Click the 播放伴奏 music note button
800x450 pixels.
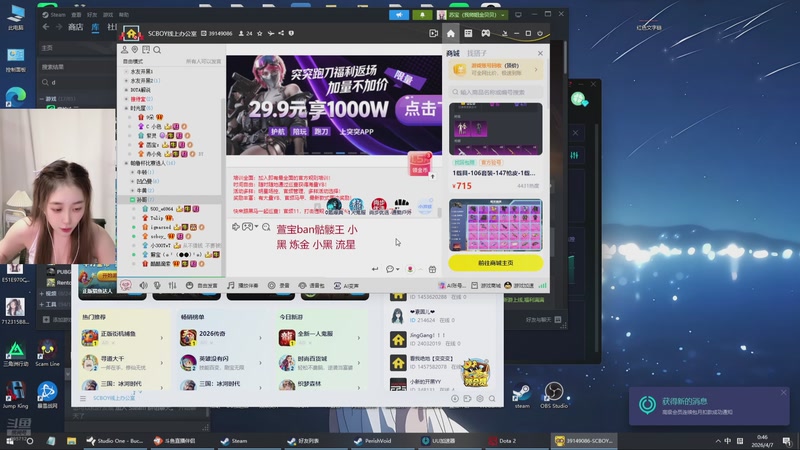(243, 286)
